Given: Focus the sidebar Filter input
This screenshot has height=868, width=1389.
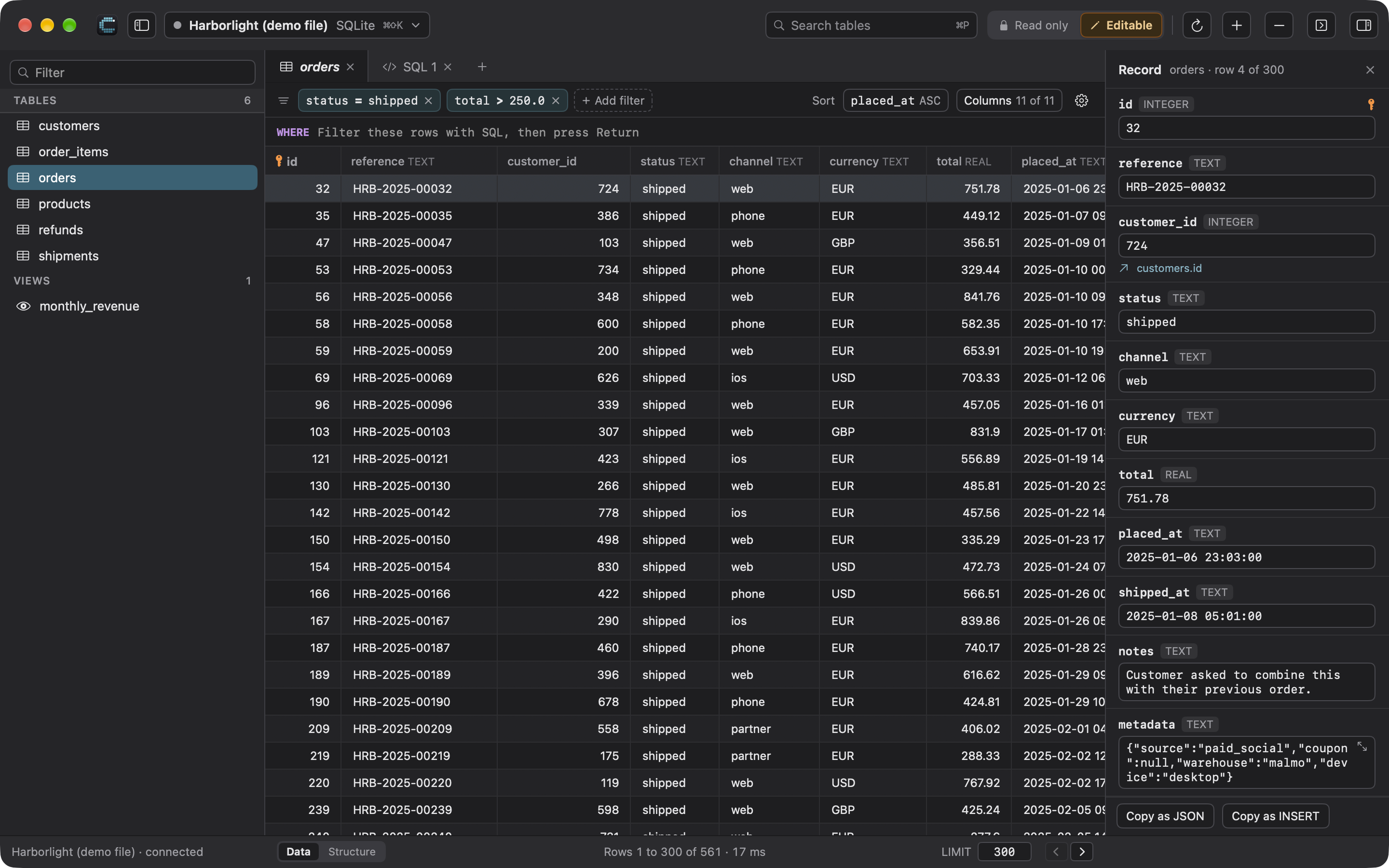Looking at the screenshot, I should [133, 72].
